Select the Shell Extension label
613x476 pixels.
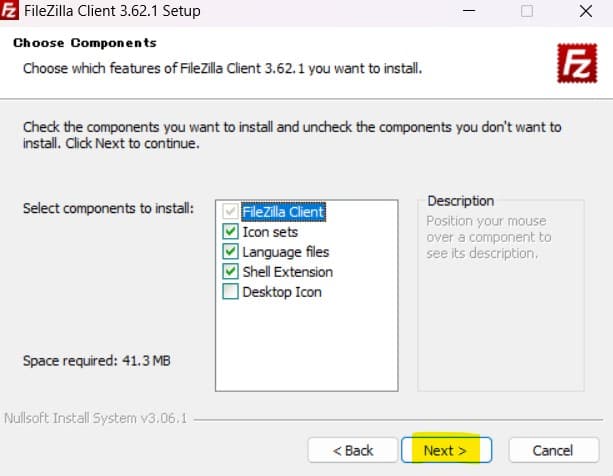click(x=288, y=272)
